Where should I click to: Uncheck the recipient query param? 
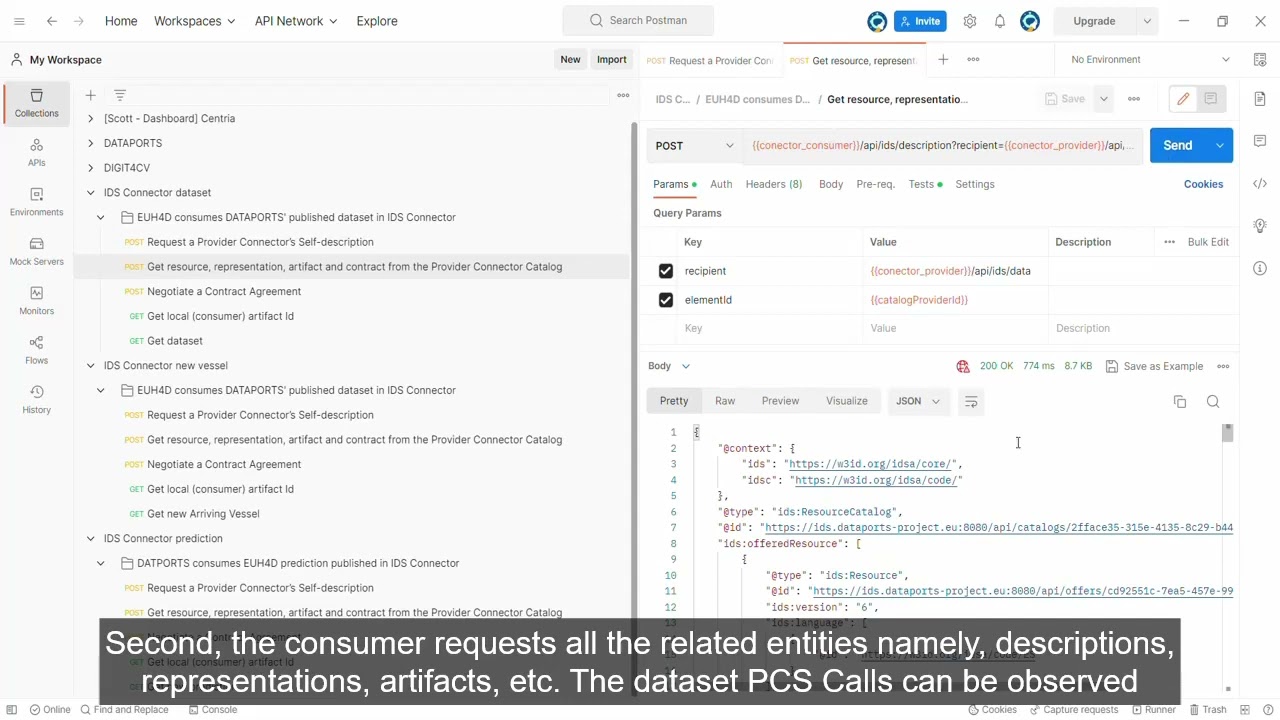point(666,271)
